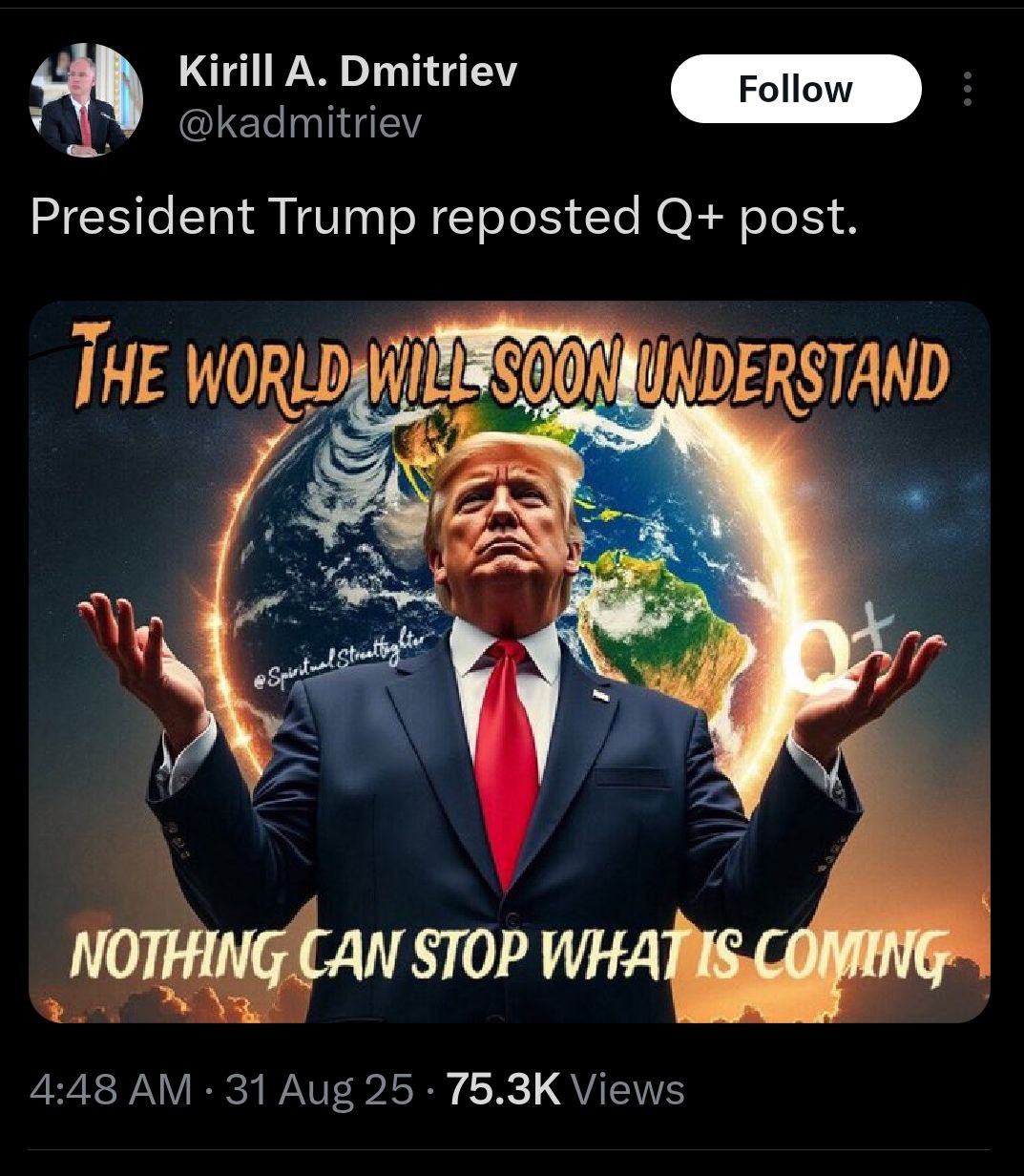Click the raised hand beneath the Q+ symbol
The height and width of the screenshot is (1176, 1024).
click(x=864, y=685)
